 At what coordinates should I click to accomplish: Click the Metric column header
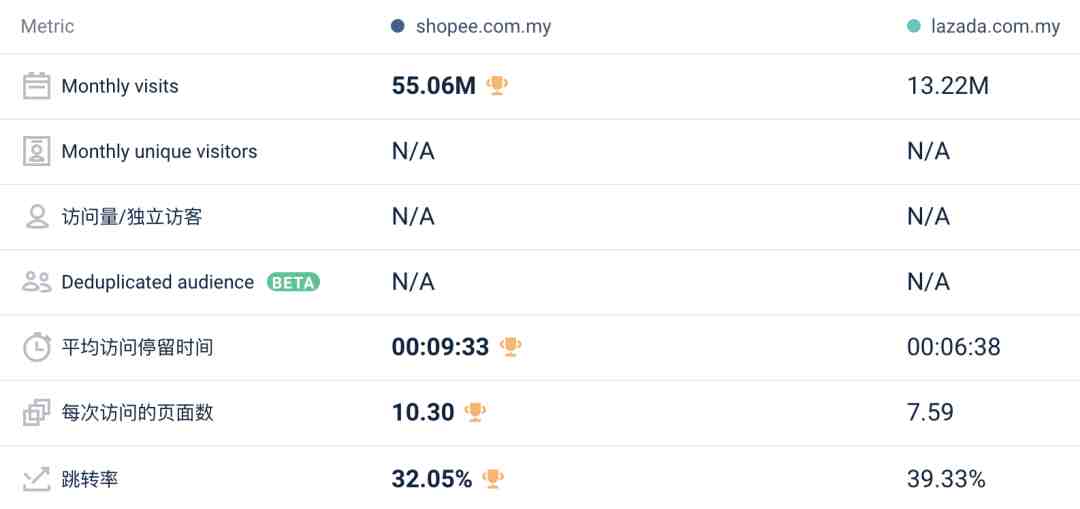point(48,27)
